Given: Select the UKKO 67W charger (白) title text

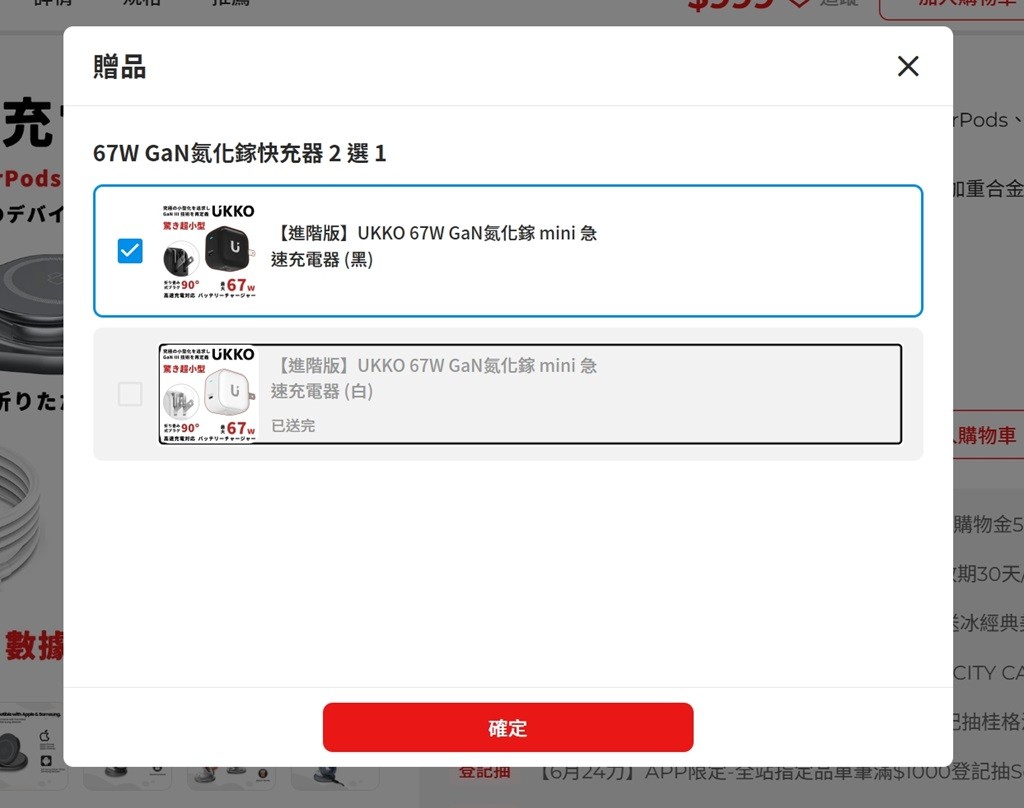Looking at the screenshot, I should 434,378.
